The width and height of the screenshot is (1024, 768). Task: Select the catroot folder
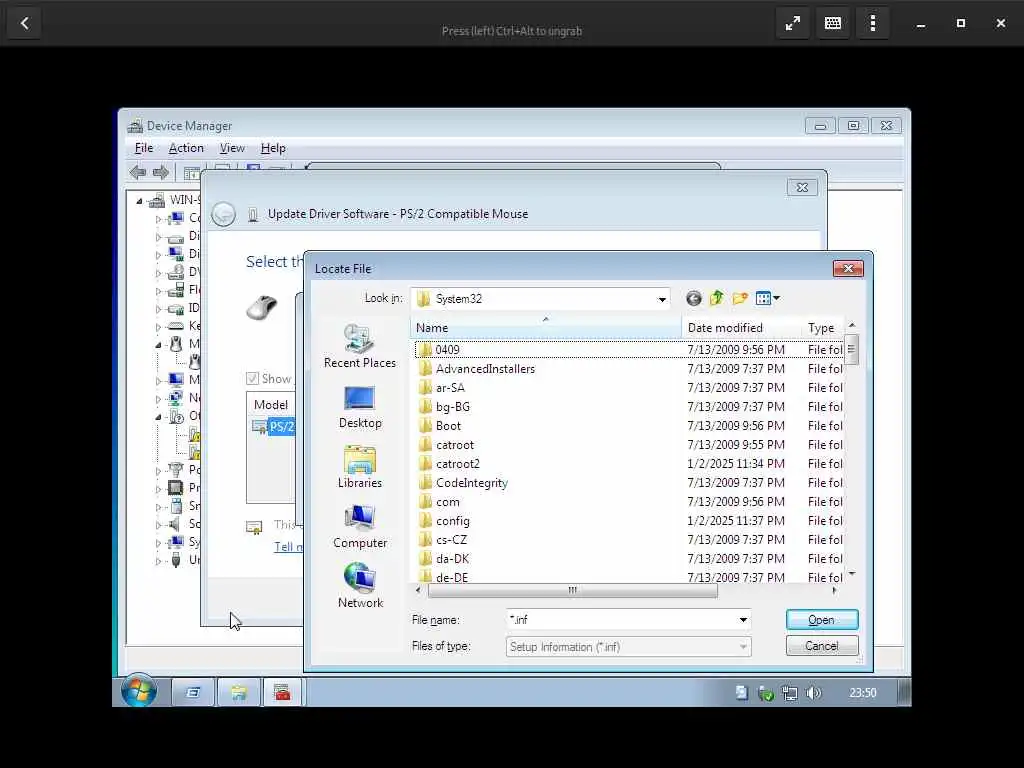tap(455, 445)
